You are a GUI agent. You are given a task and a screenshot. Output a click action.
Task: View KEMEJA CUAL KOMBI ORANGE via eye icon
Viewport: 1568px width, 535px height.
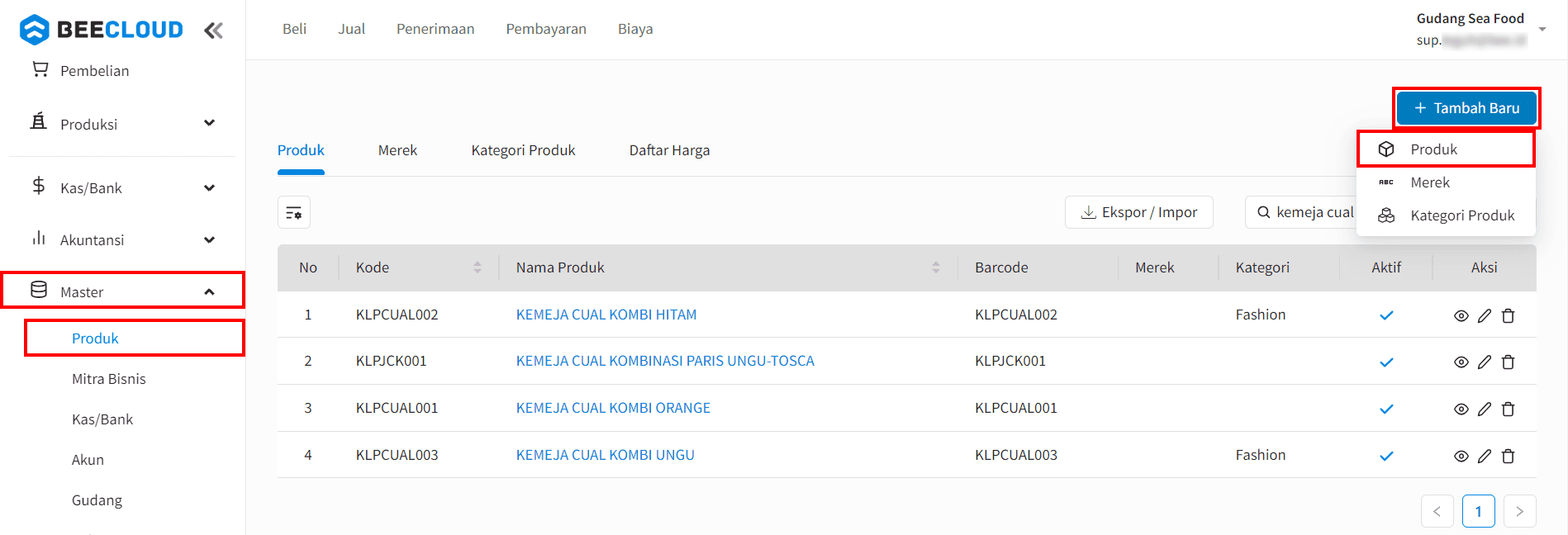click(1461, 409)
